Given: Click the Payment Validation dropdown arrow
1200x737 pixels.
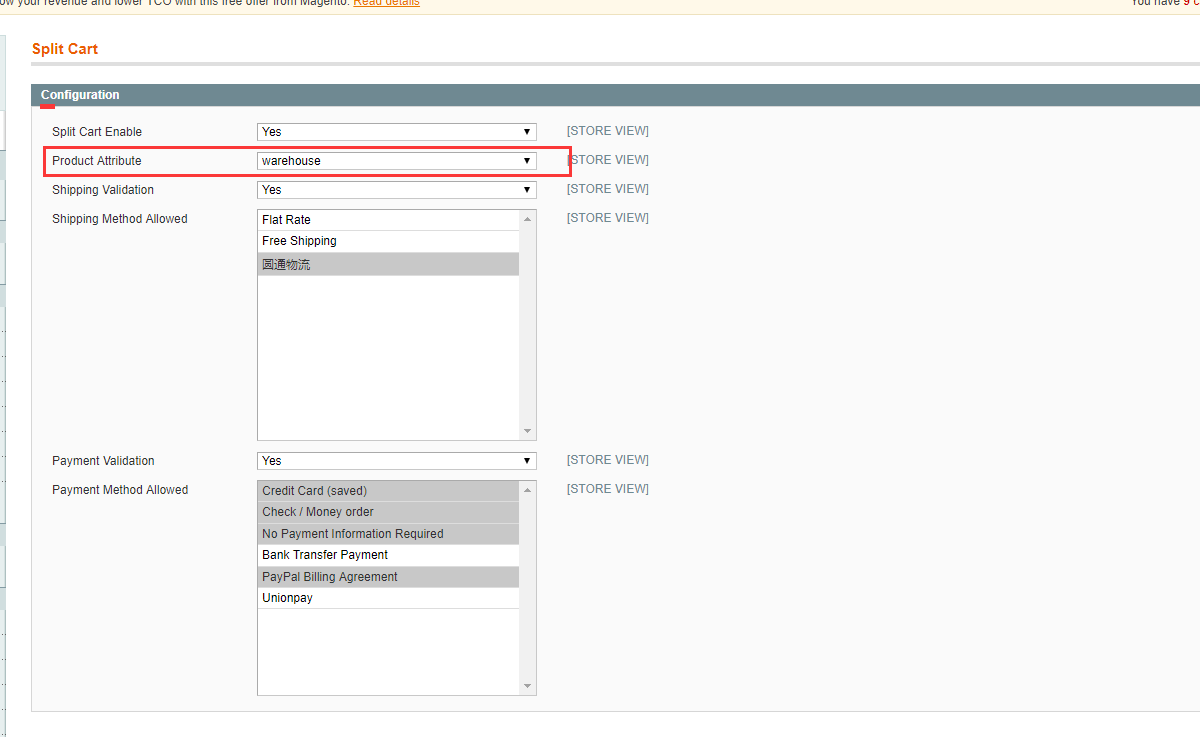Looking at the screenshot, I should 527,460.
